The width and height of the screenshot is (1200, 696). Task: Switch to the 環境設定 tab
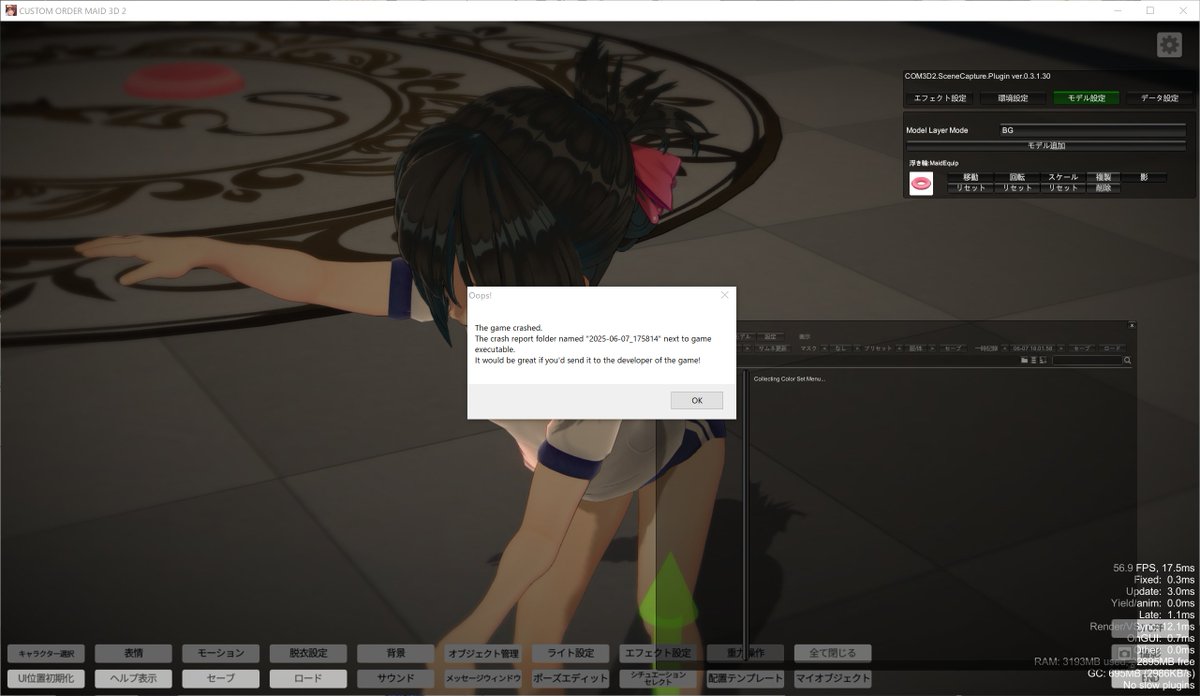point(1012,98)
